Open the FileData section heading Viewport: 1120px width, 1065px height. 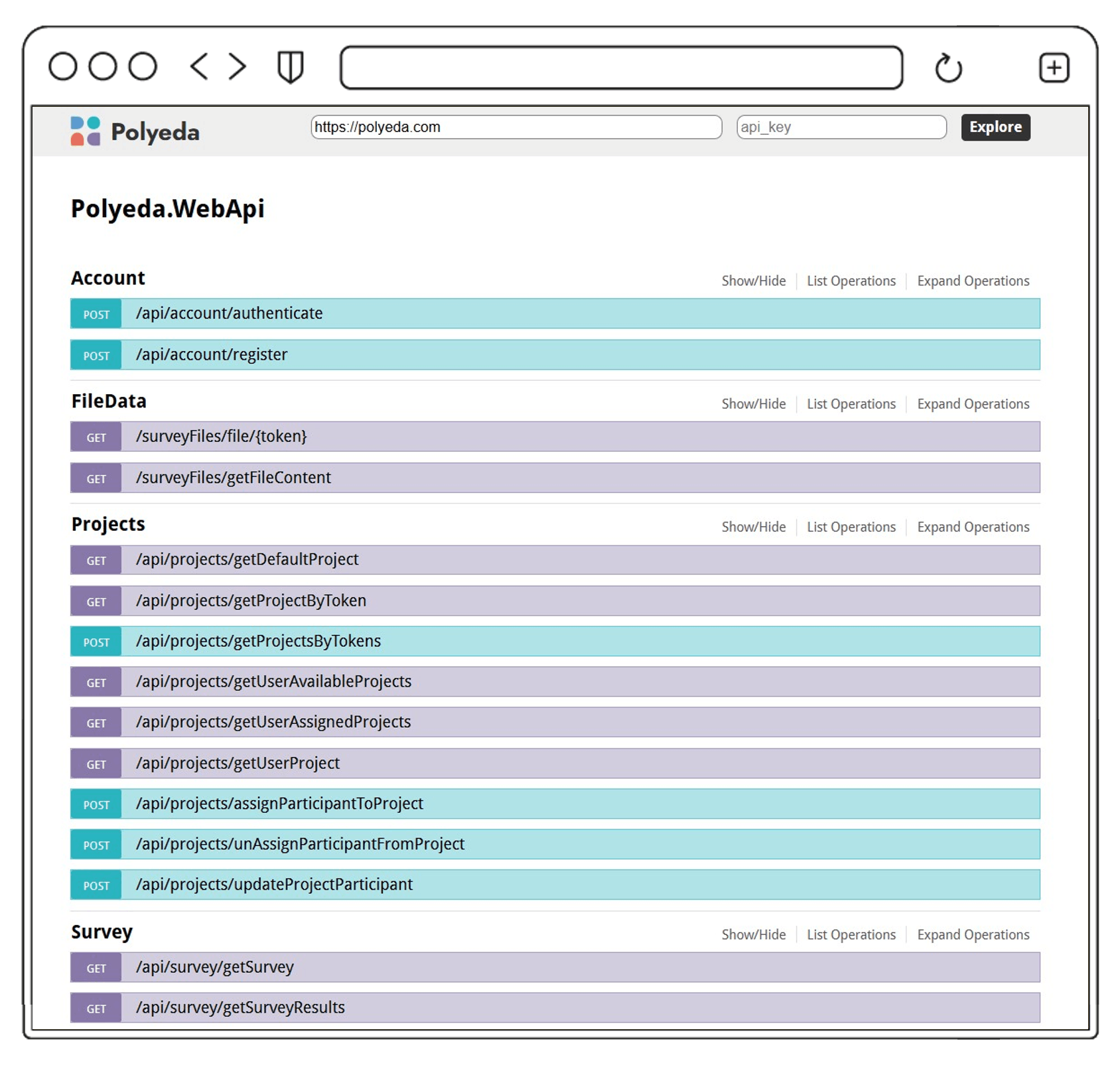pyautogui.click(x=109, y=401)
